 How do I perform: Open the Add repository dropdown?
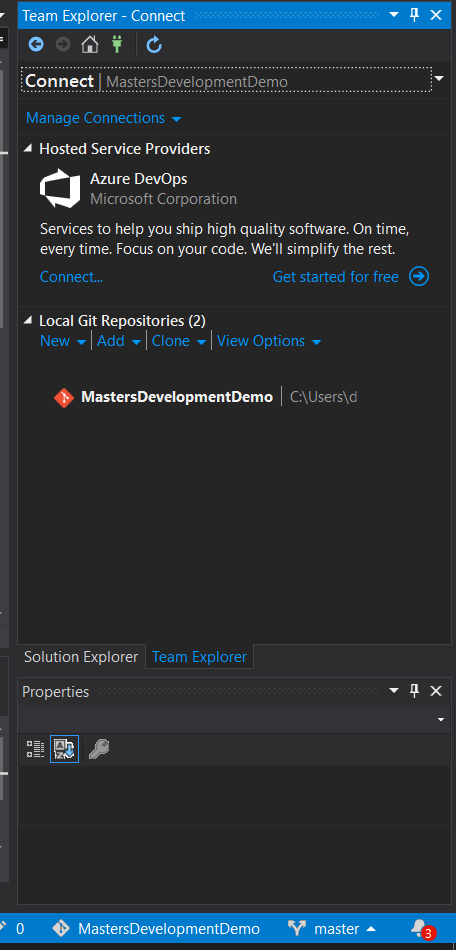coord(119,341)
